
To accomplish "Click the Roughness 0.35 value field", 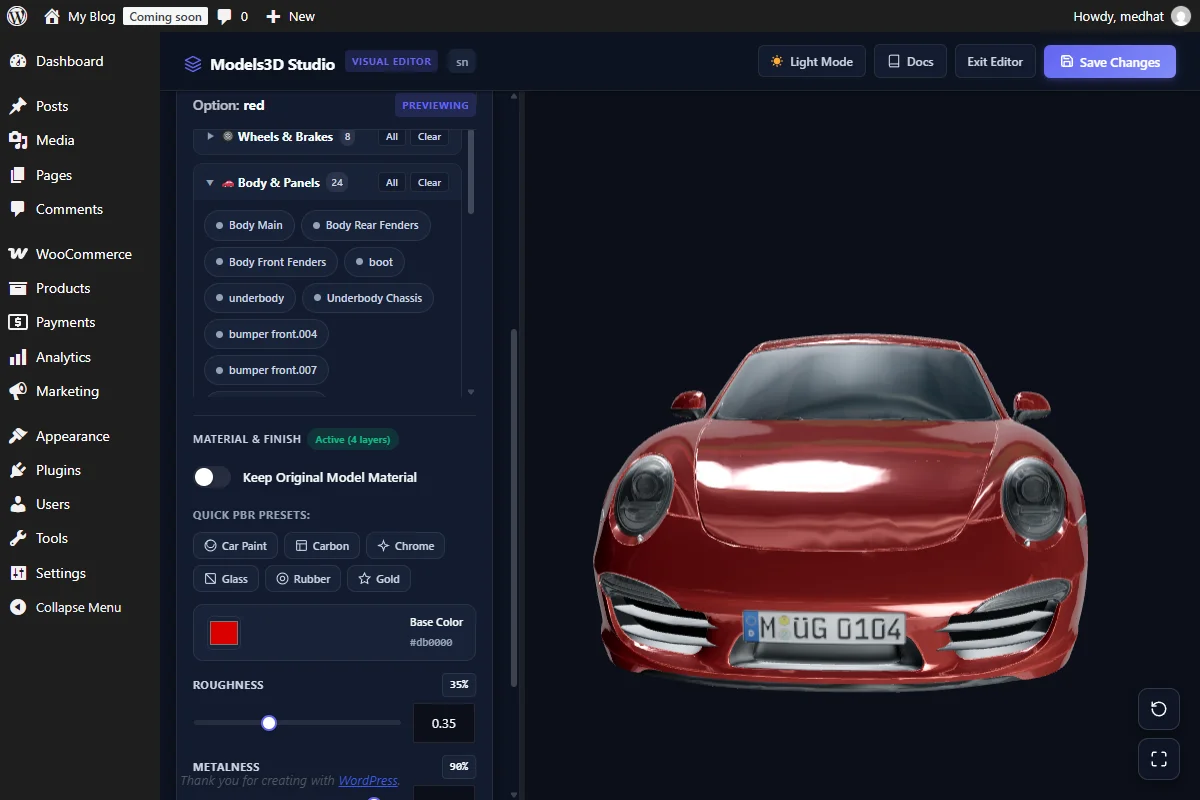I will (x=444, y=723).
